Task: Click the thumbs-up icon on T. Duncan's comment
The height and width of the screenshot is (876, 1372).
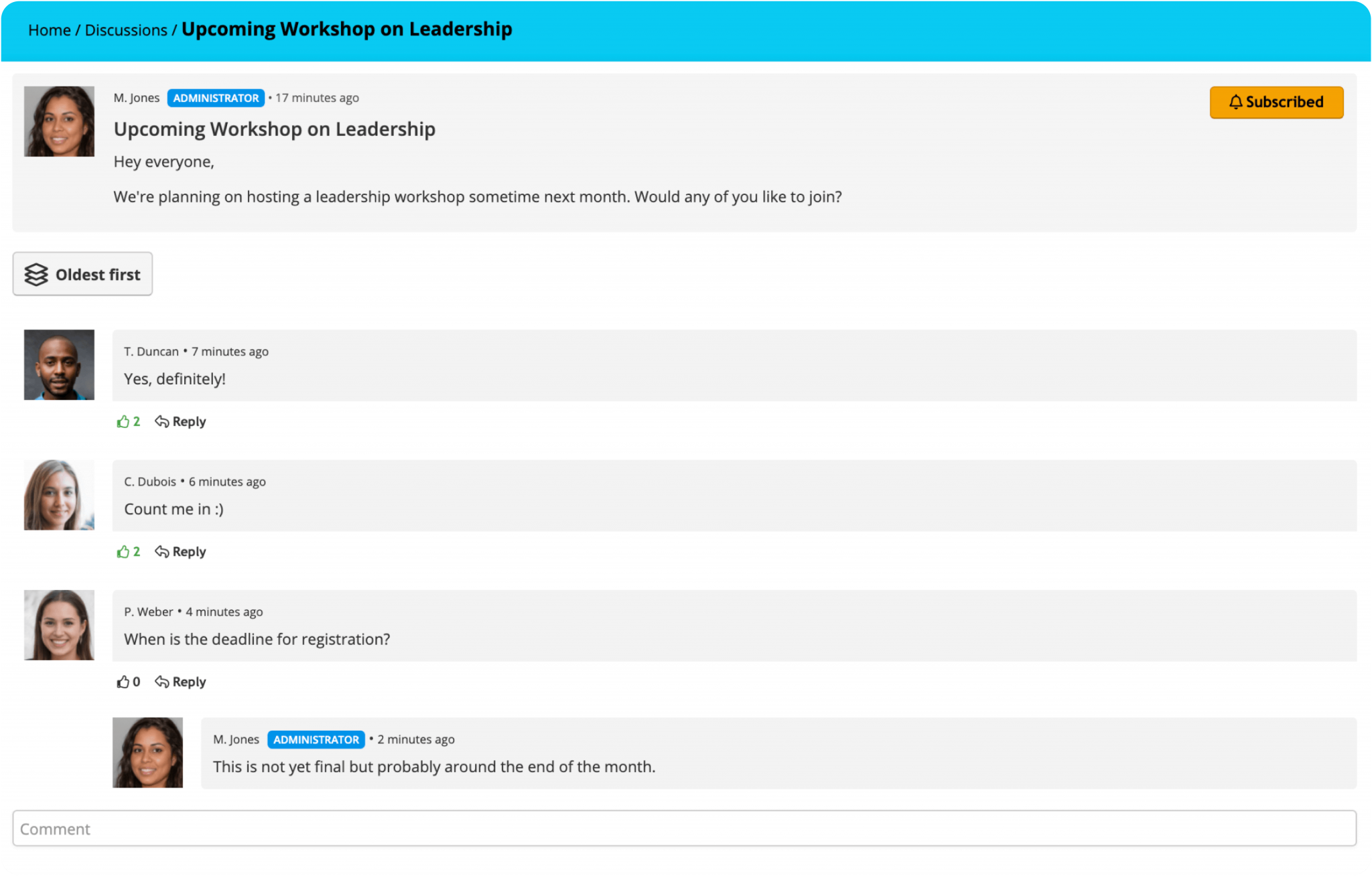Action: pyautogui.click(x=123, y=421)
